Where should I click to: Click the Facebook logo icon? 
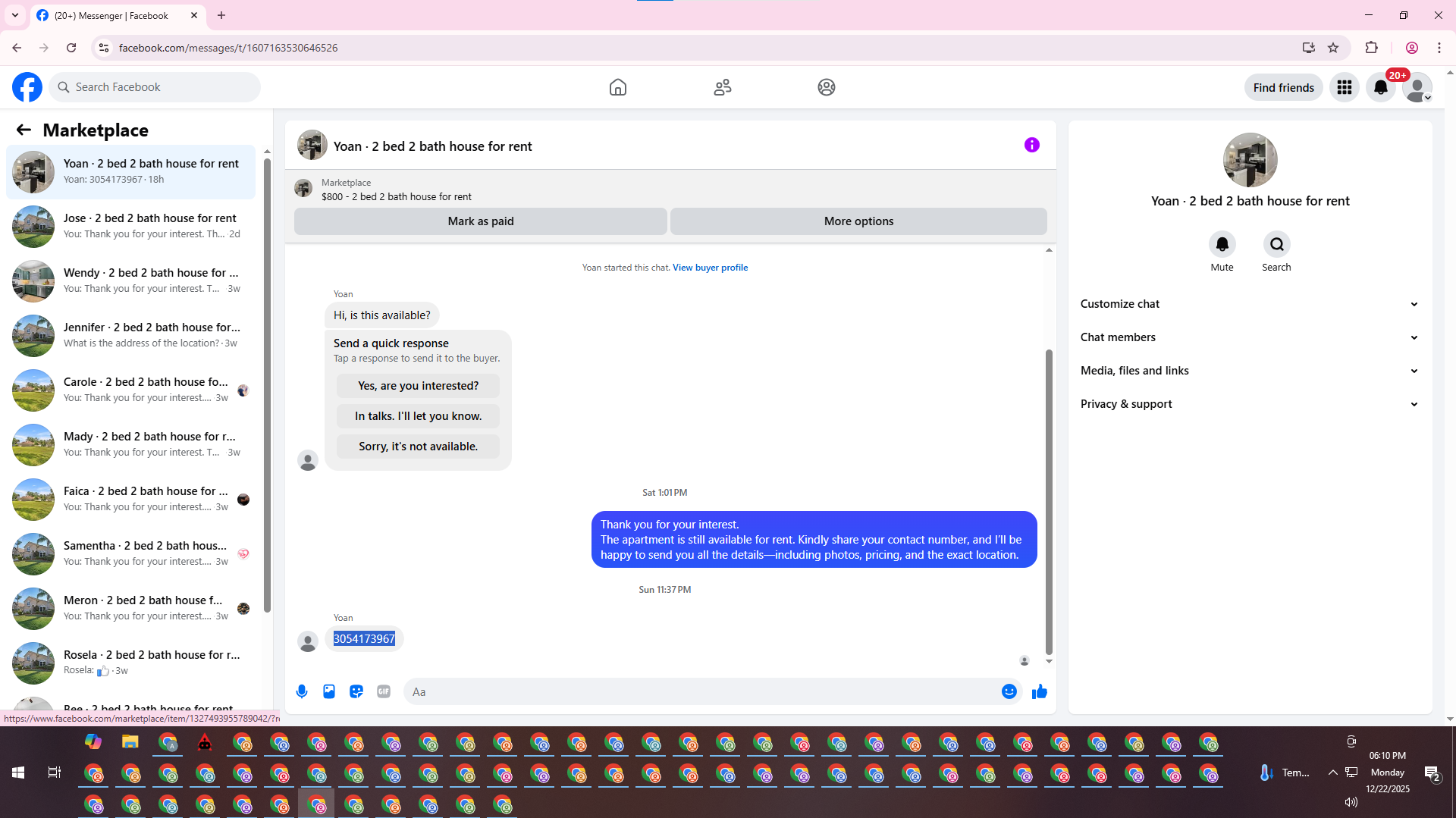pyautogui.click(x=27, y=87)
